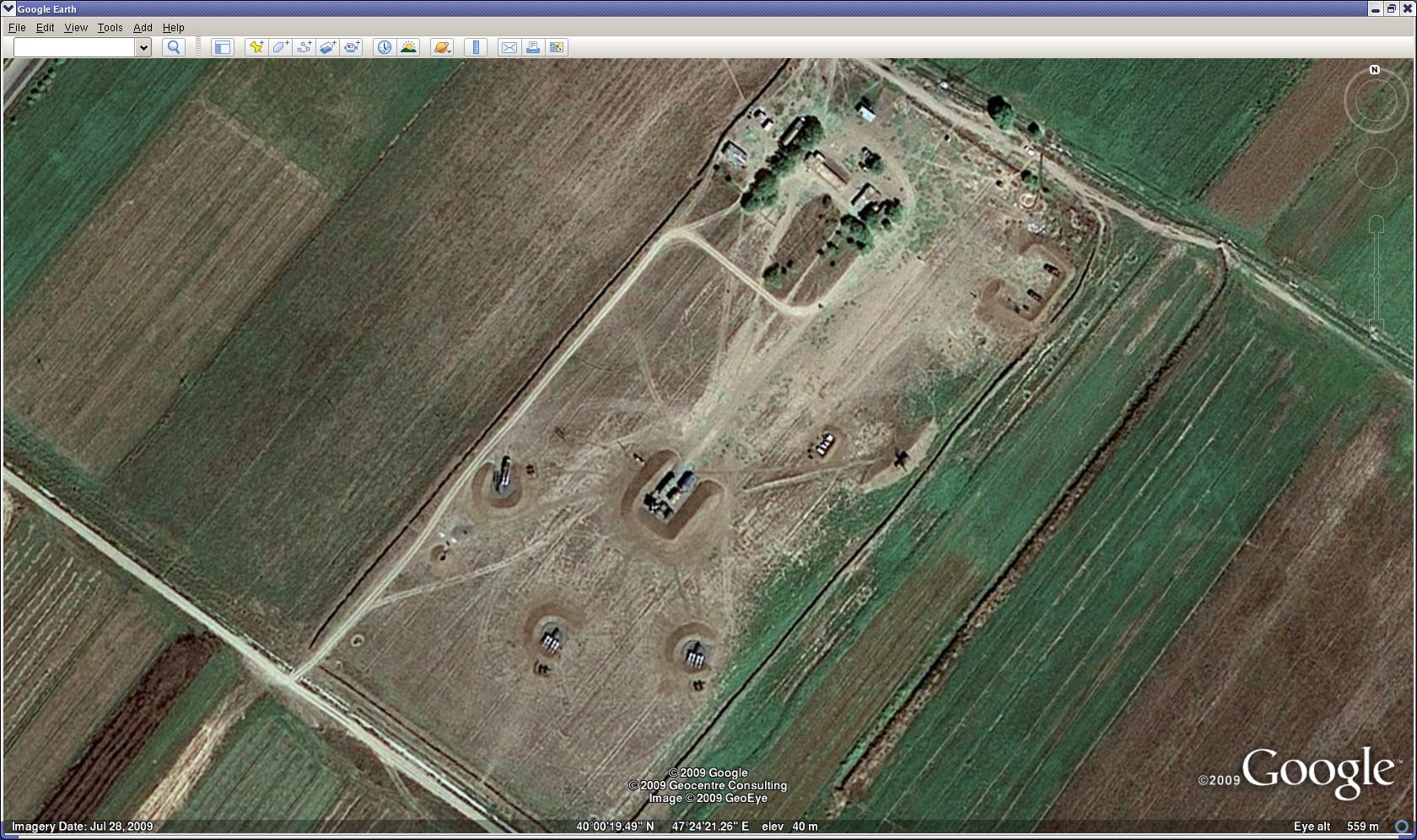Toggle sunlight across the landscape
Viewport: 1417px width, 840px height.
tap(408, 47)
